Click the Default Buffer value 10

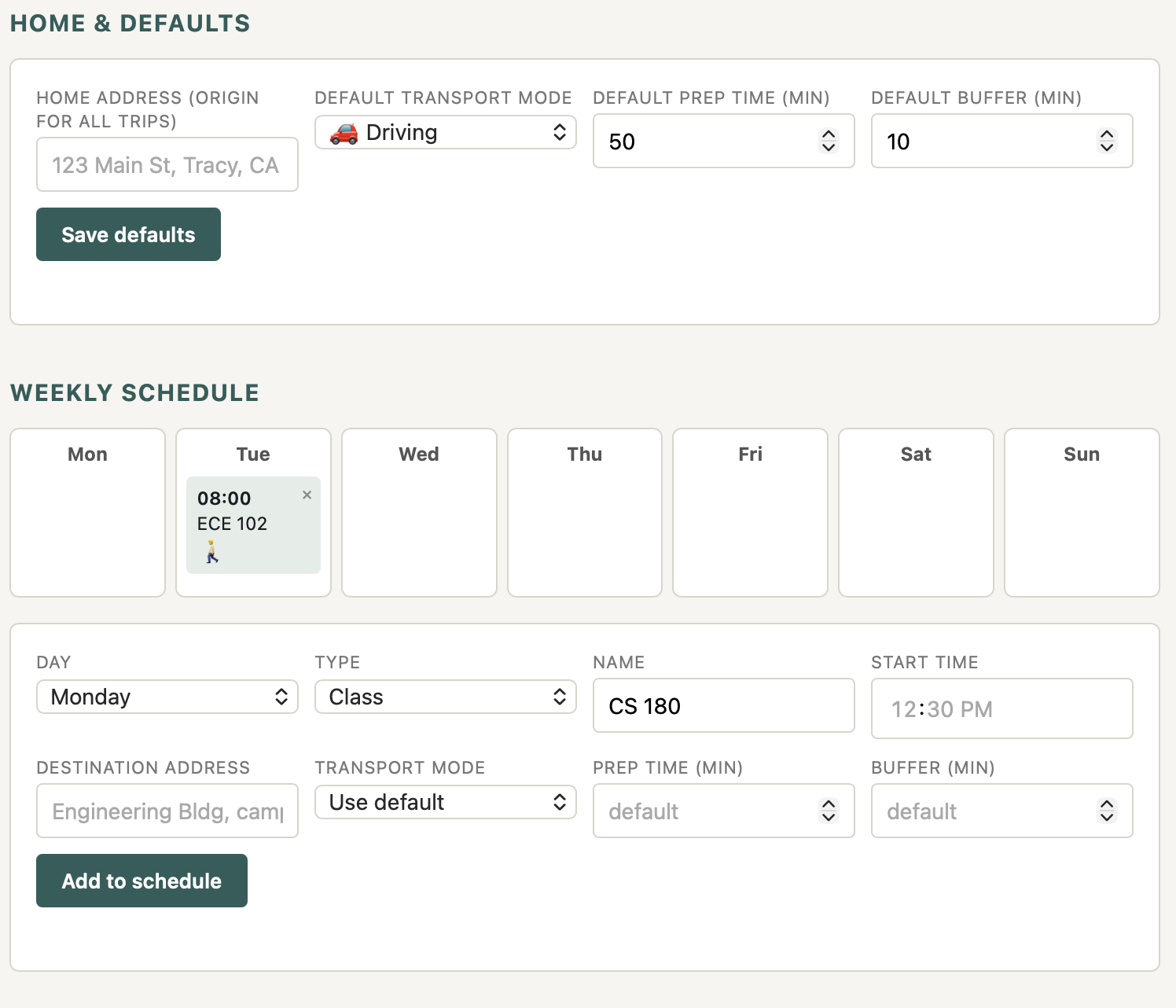click(x=899, y=142)
